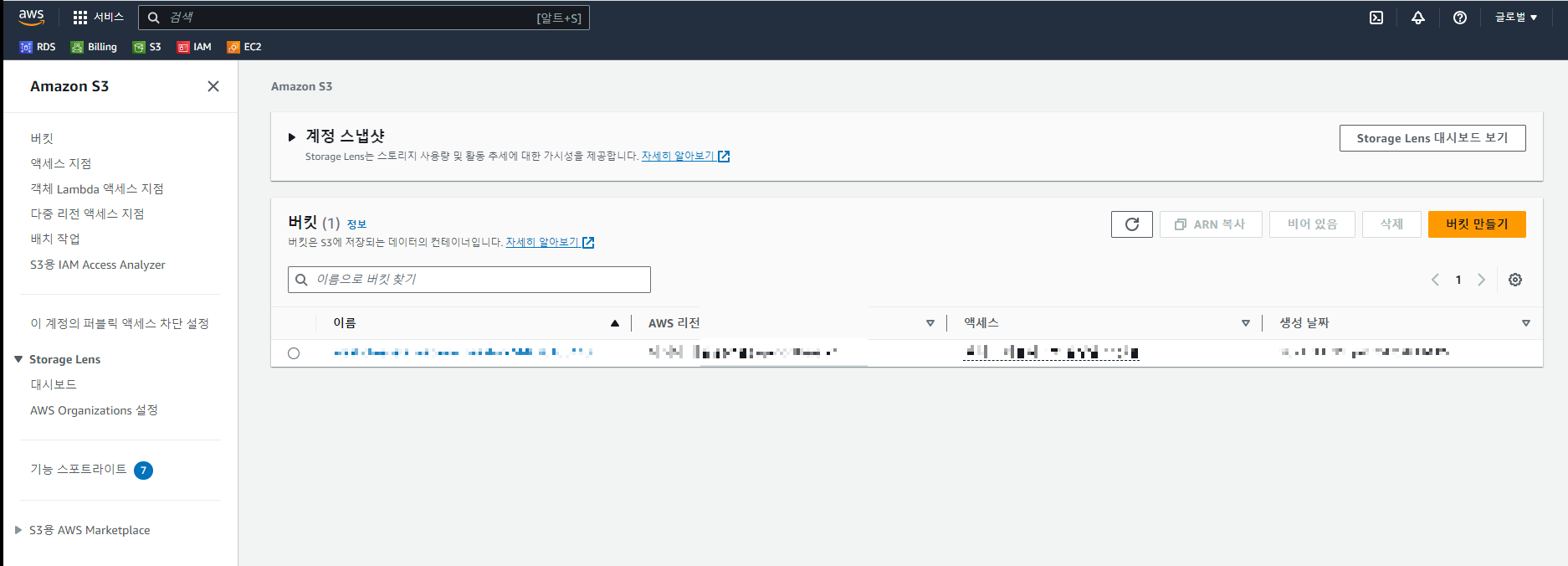
Task: Click the 삭제 button
Action: [x=1391, y=224]
